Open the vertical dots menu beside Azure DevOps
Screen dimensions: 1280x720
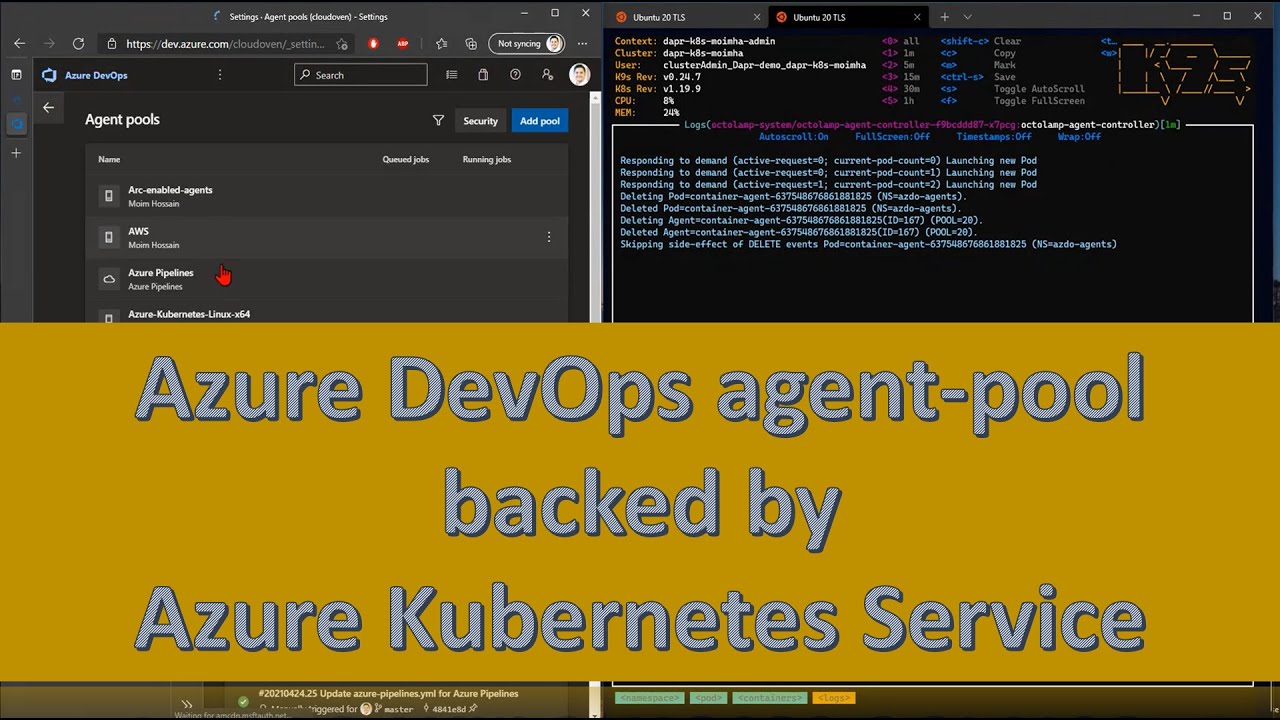[x=220, y=75]
